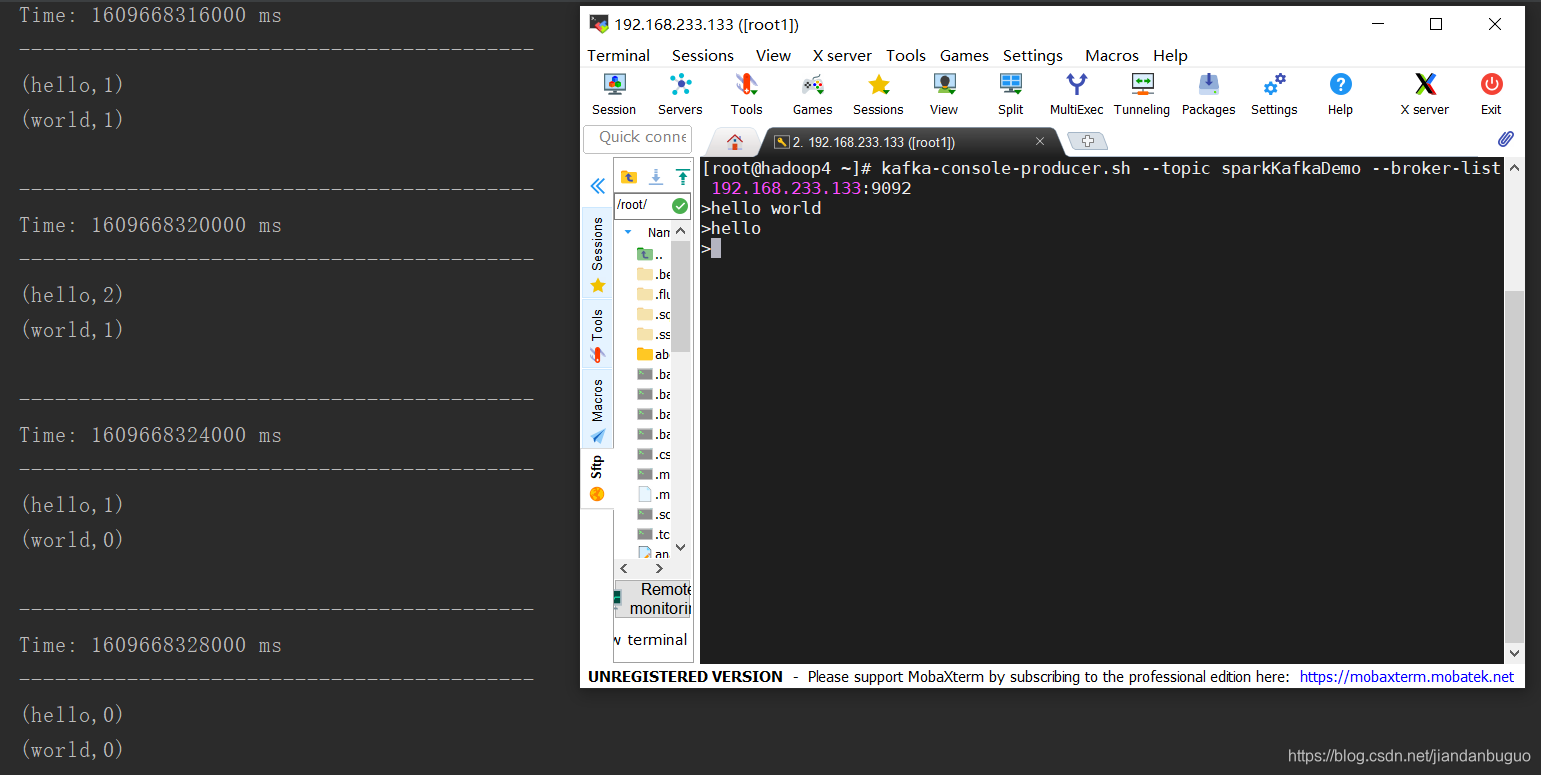
Task: Select the '.flu' folder row
Action: pos(653,294)
